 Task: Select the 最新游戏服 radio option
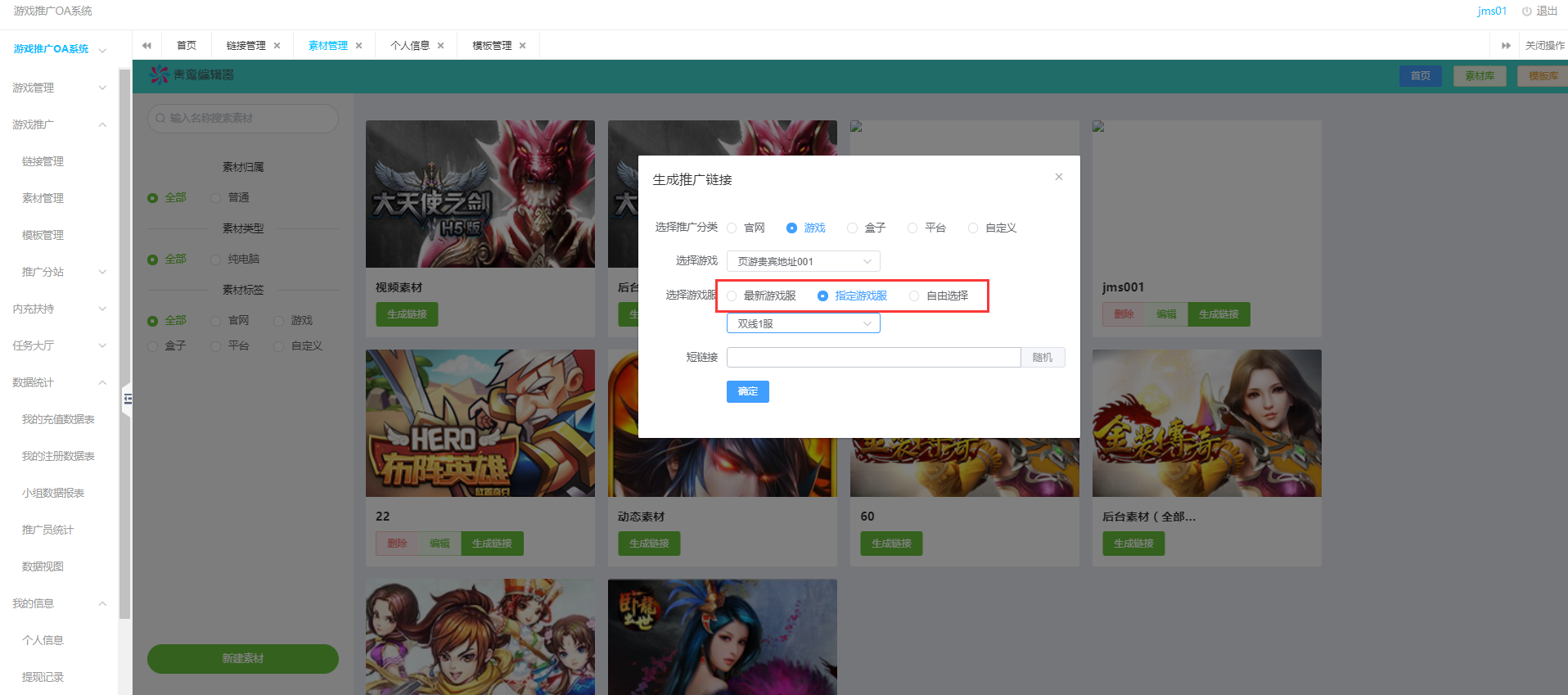coord(732,296)
